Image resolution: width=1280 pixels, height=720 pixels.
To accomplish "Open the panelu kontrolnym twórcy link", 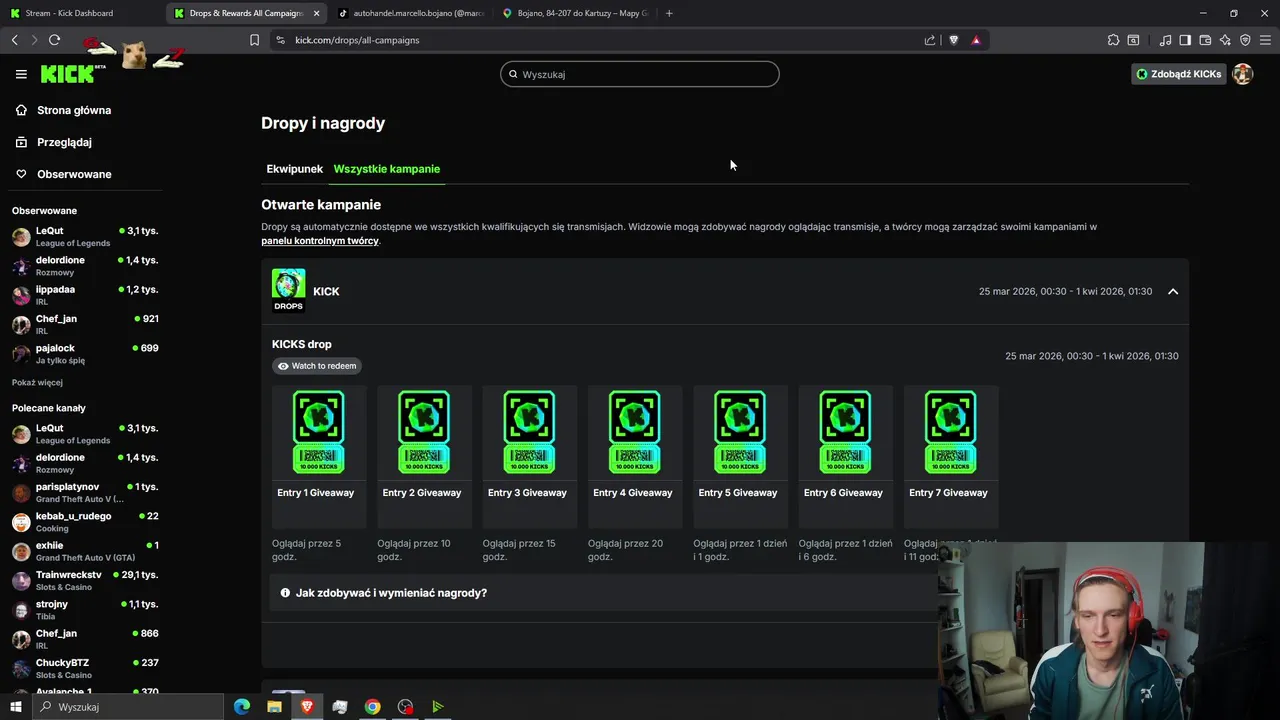I will [x=320, y=241].
